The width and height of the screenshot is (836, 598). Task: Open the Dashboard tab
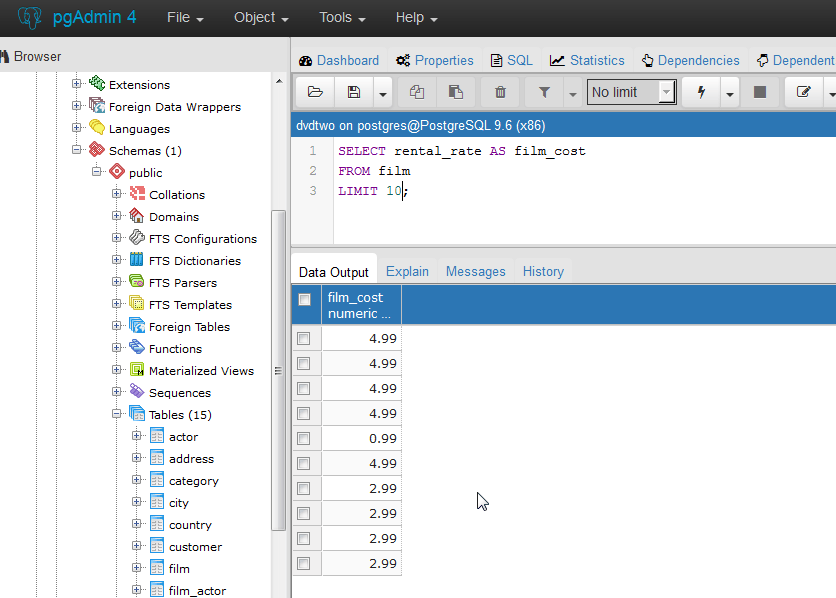coord(339,60)
